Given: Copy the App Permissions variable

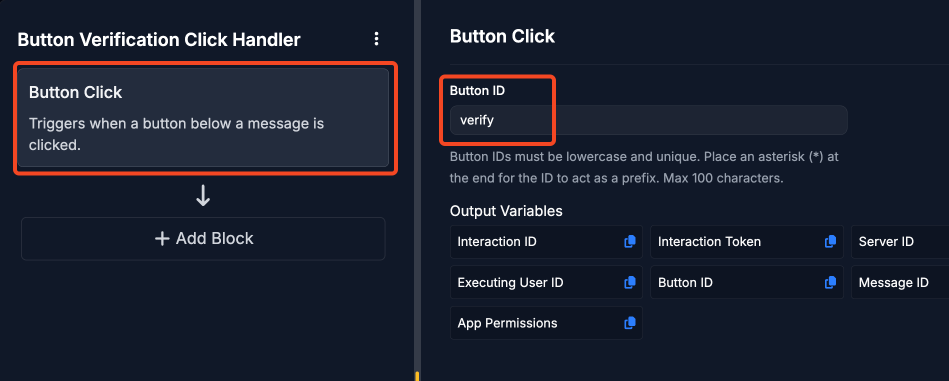Looking at the screenshot, I should pos(629,323).
